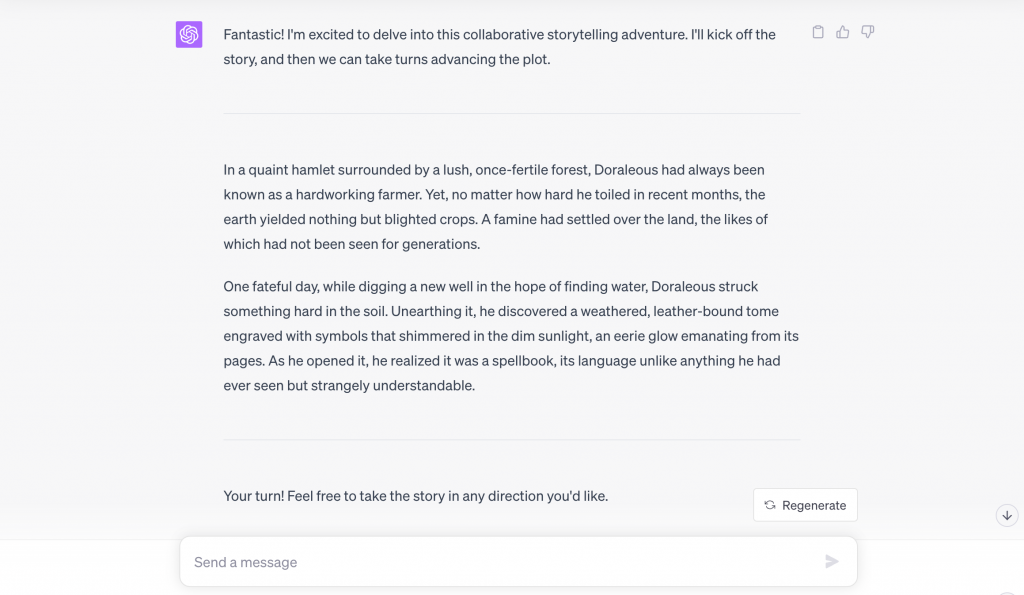Click the refresh icon inside Regenerate
Viewport: 1024px width, 595px height.
tap(769, 505)
